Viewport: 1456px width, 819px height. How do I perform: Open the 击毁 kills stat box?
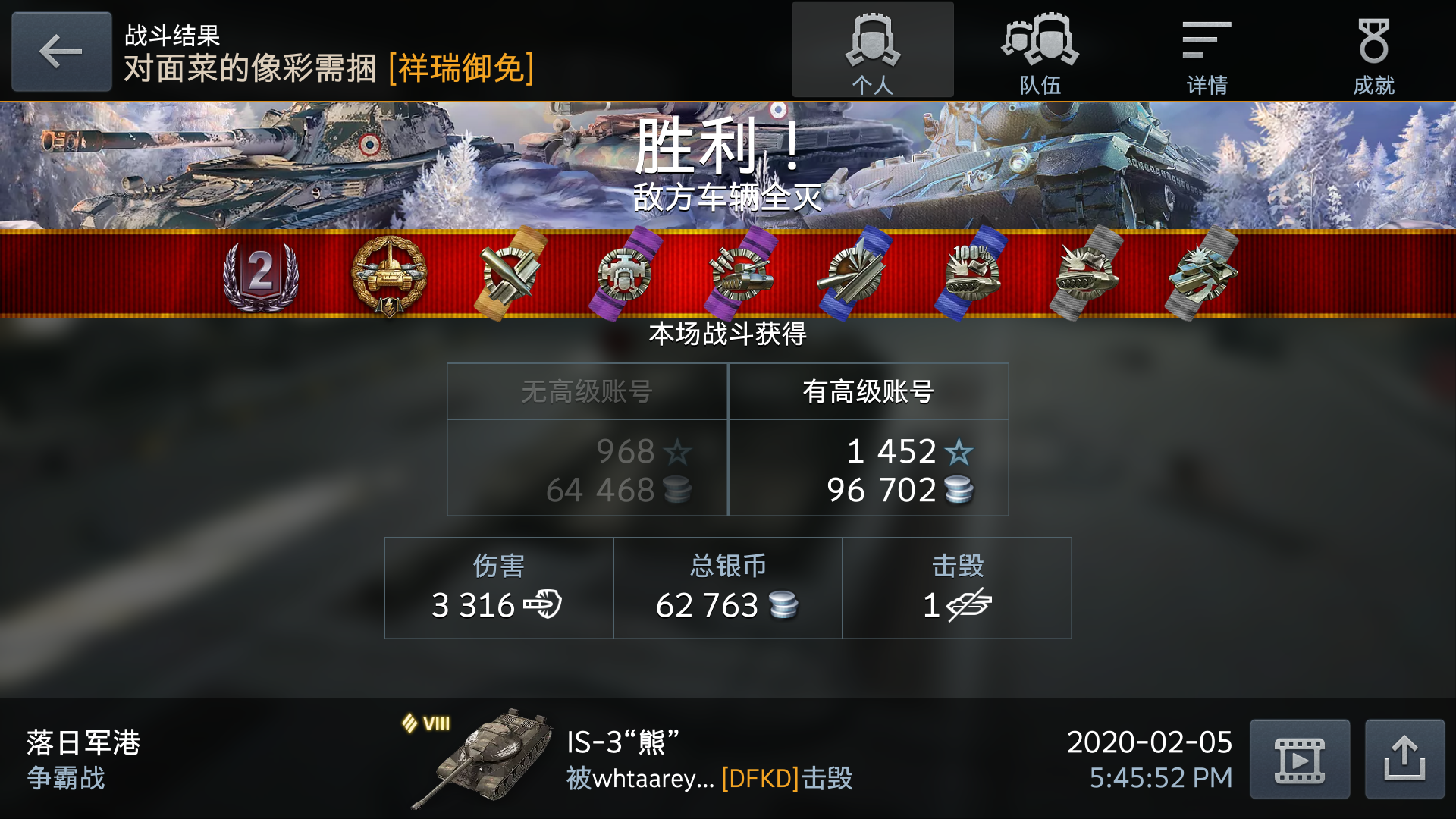(957, 588)
